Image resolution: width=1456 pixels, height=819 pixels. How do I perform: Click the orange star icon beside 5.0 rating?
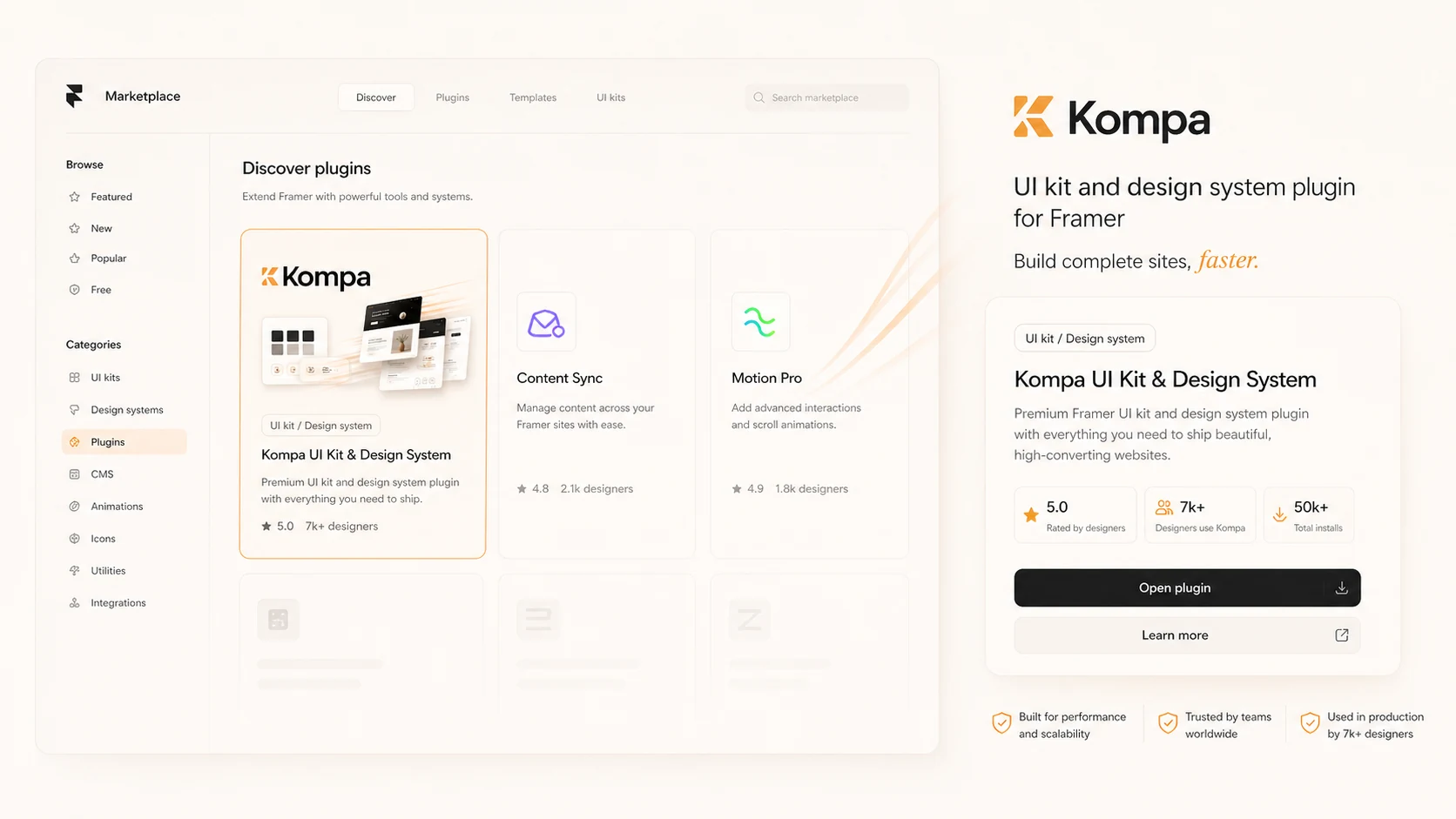pyautogui.click(x=1031, y=514)
